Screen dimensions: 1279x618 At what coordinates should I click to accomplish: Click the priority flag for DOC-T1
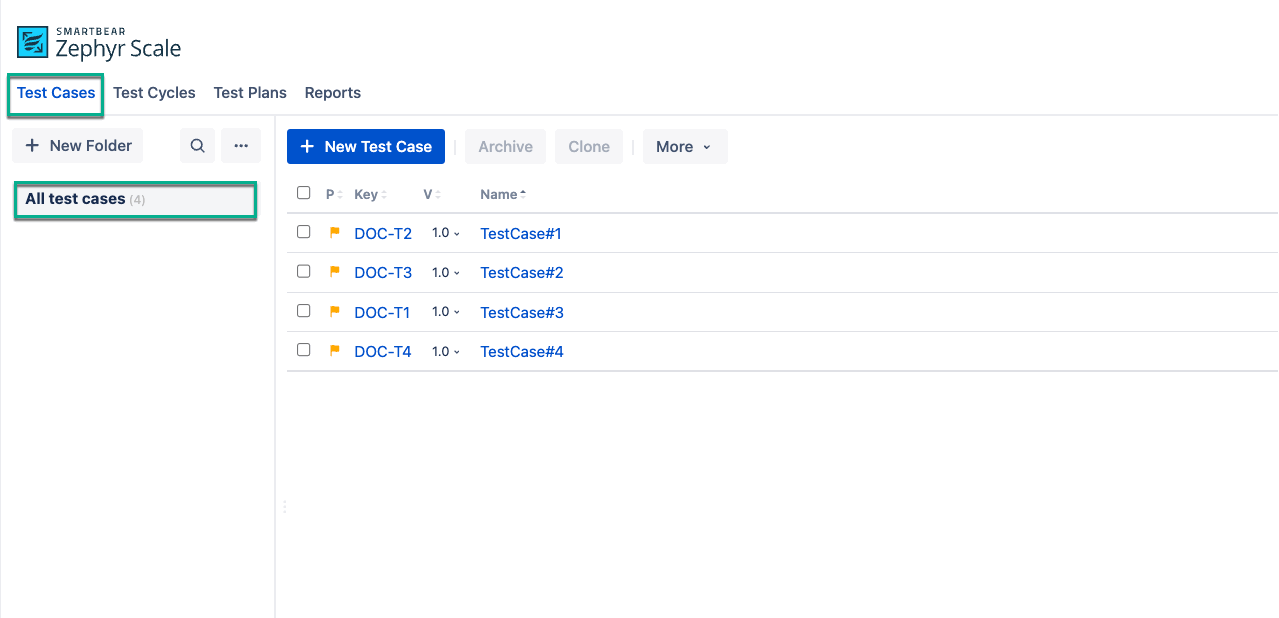point(334,311)
